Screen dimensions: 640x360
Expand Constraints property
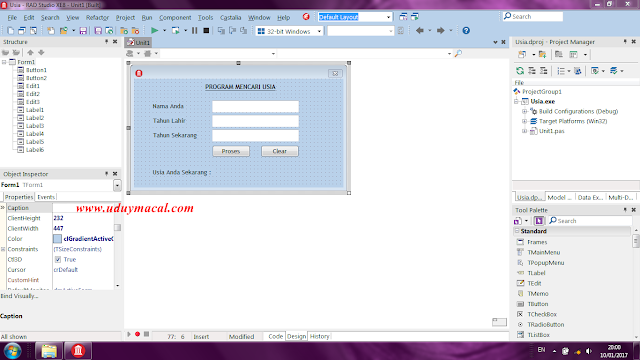3,249
